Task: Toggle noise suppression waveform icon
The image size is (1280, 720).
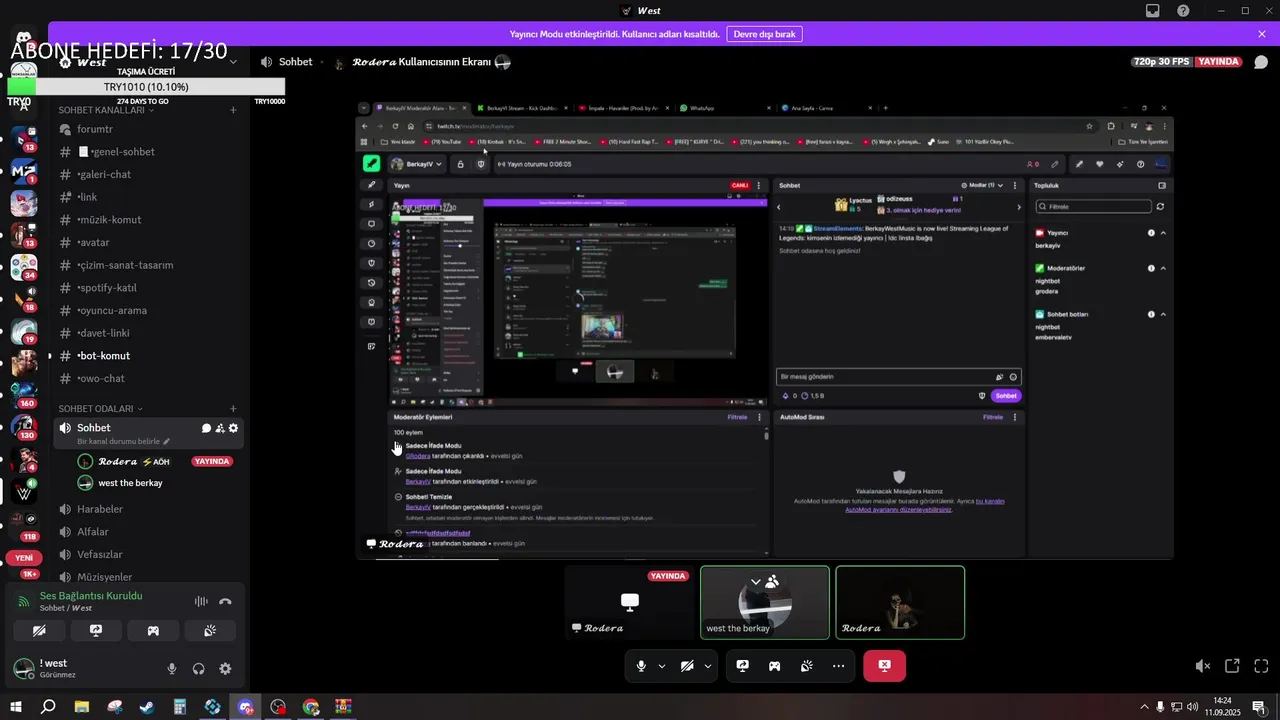Action: [201, 601]
